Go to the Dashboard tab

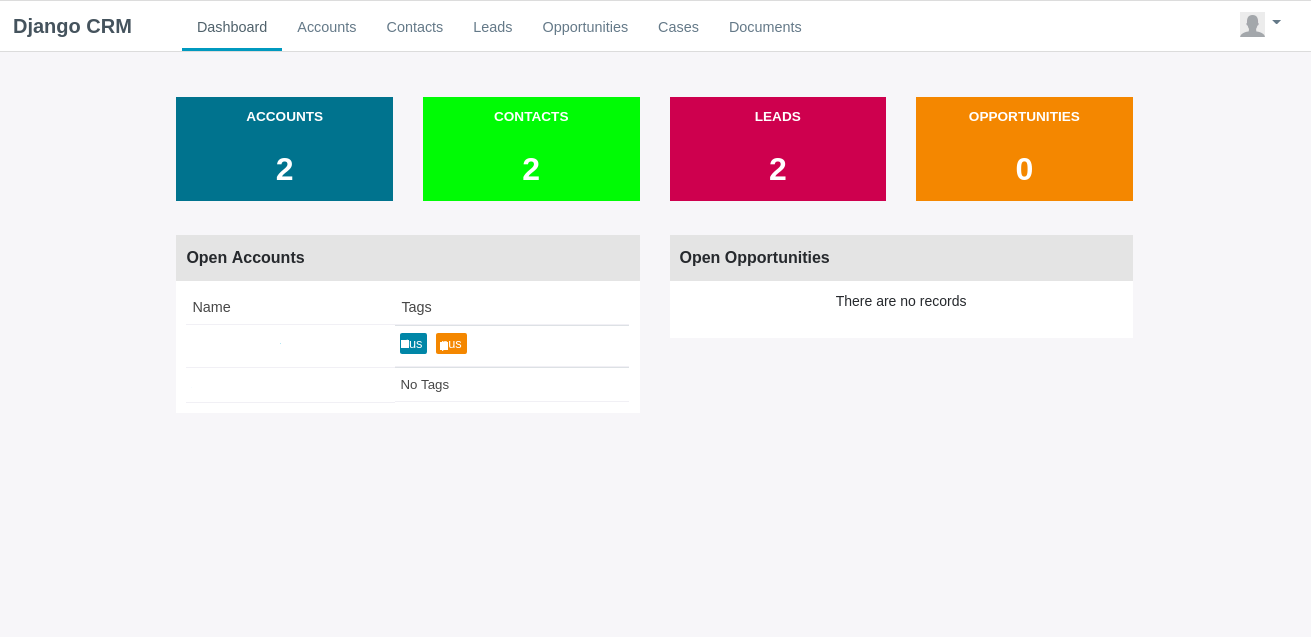pos(232,27)
